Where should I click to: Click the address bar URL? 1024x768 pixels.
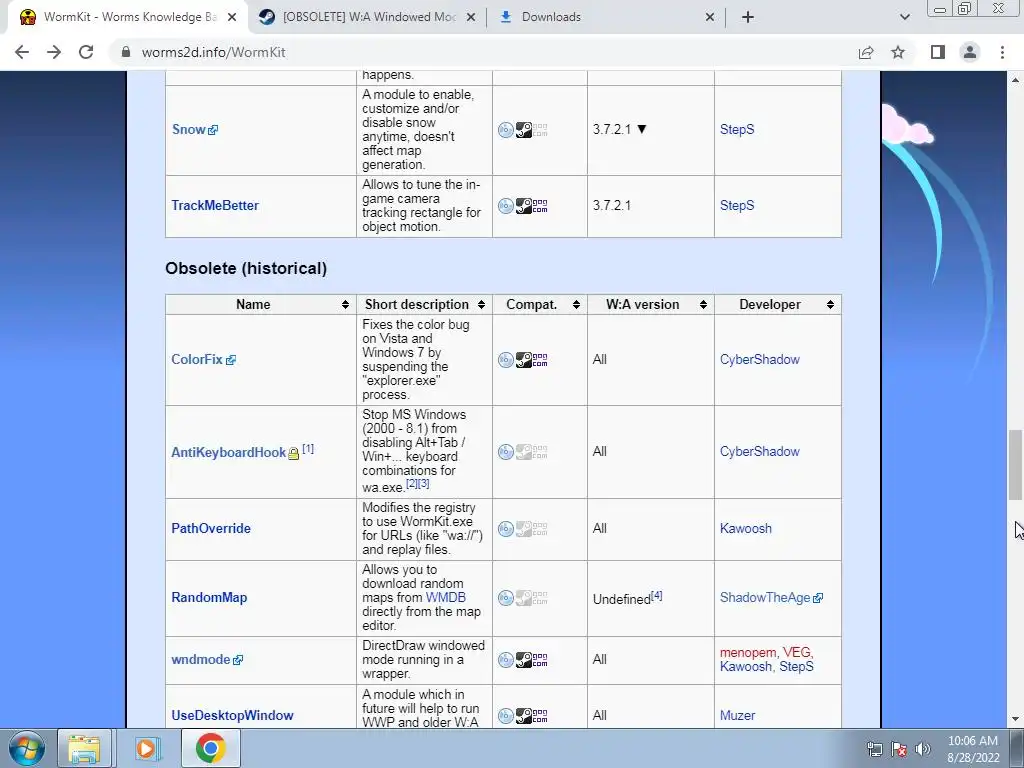(214, 52)
